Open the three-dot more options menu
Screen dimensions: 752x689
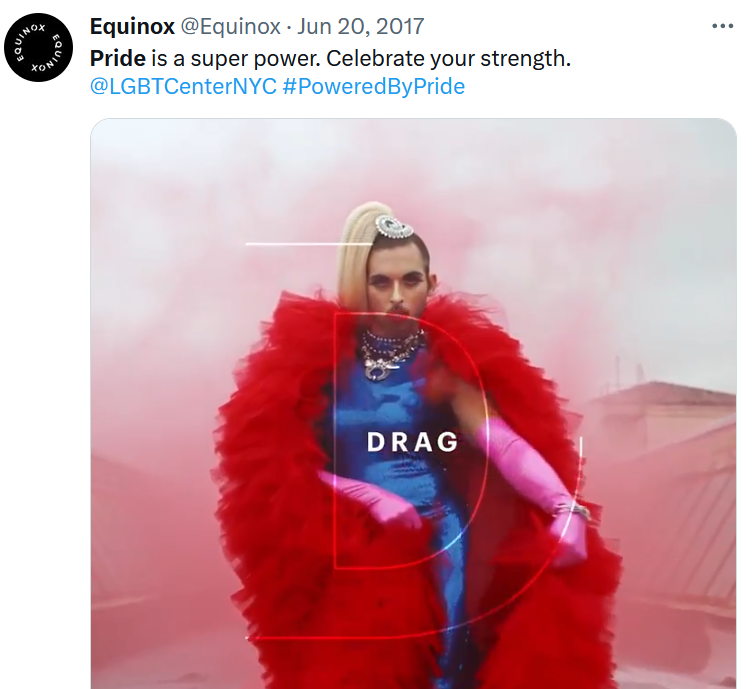point(723,26)
